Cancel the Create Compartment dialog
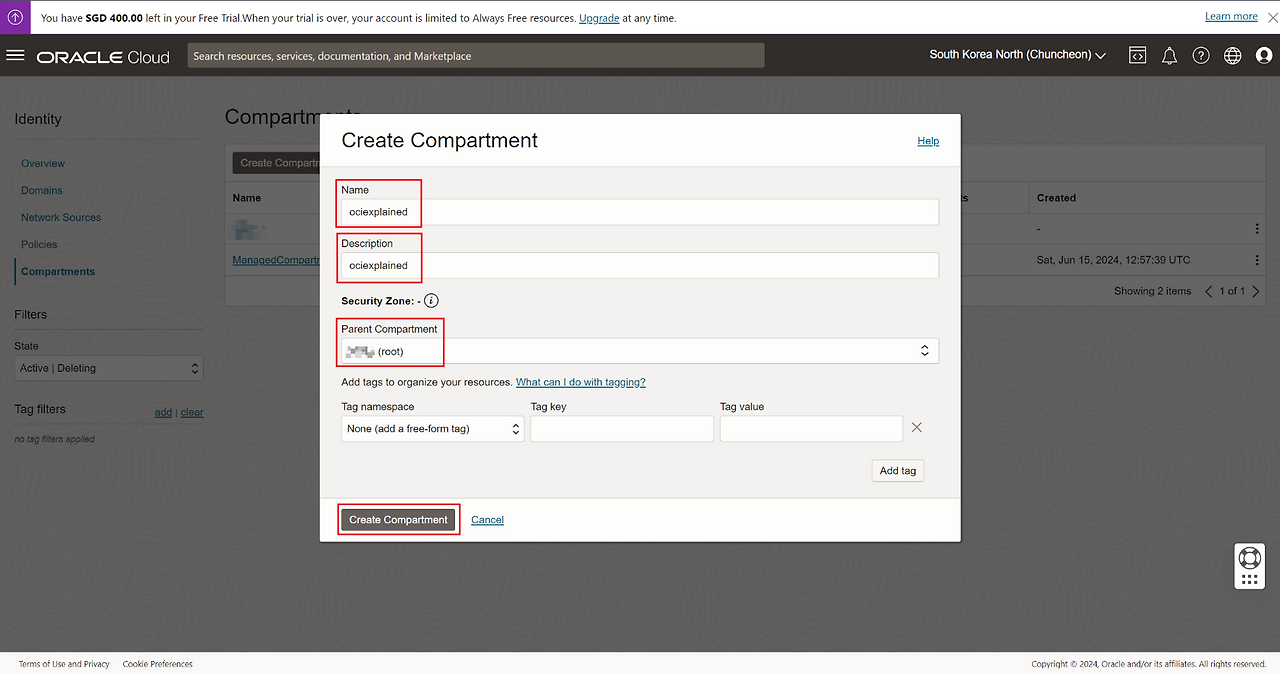1280x674 pixels. tap(487, 520)
